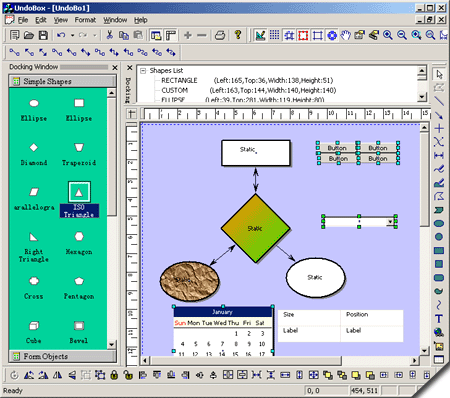Toggle the lock icon in bottom toolbar

(x=114, y=375)
